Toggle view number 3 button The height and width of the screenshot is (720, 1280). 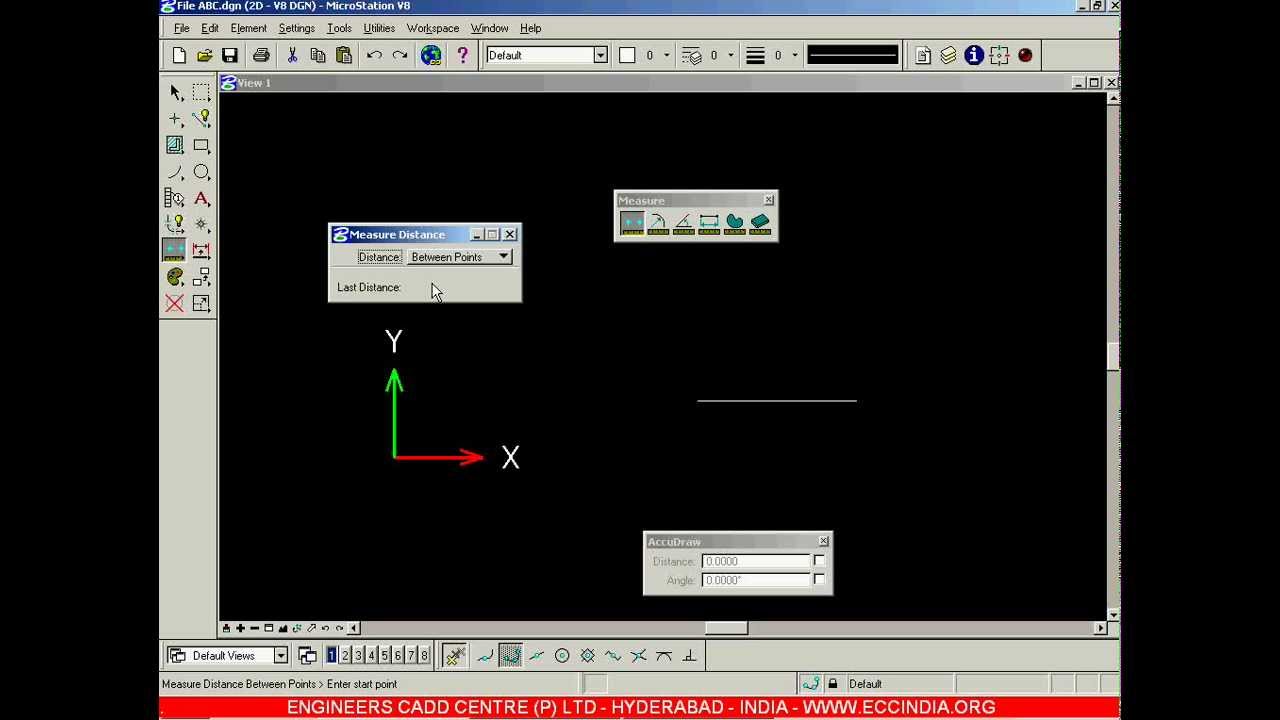(x=358, y=656)
